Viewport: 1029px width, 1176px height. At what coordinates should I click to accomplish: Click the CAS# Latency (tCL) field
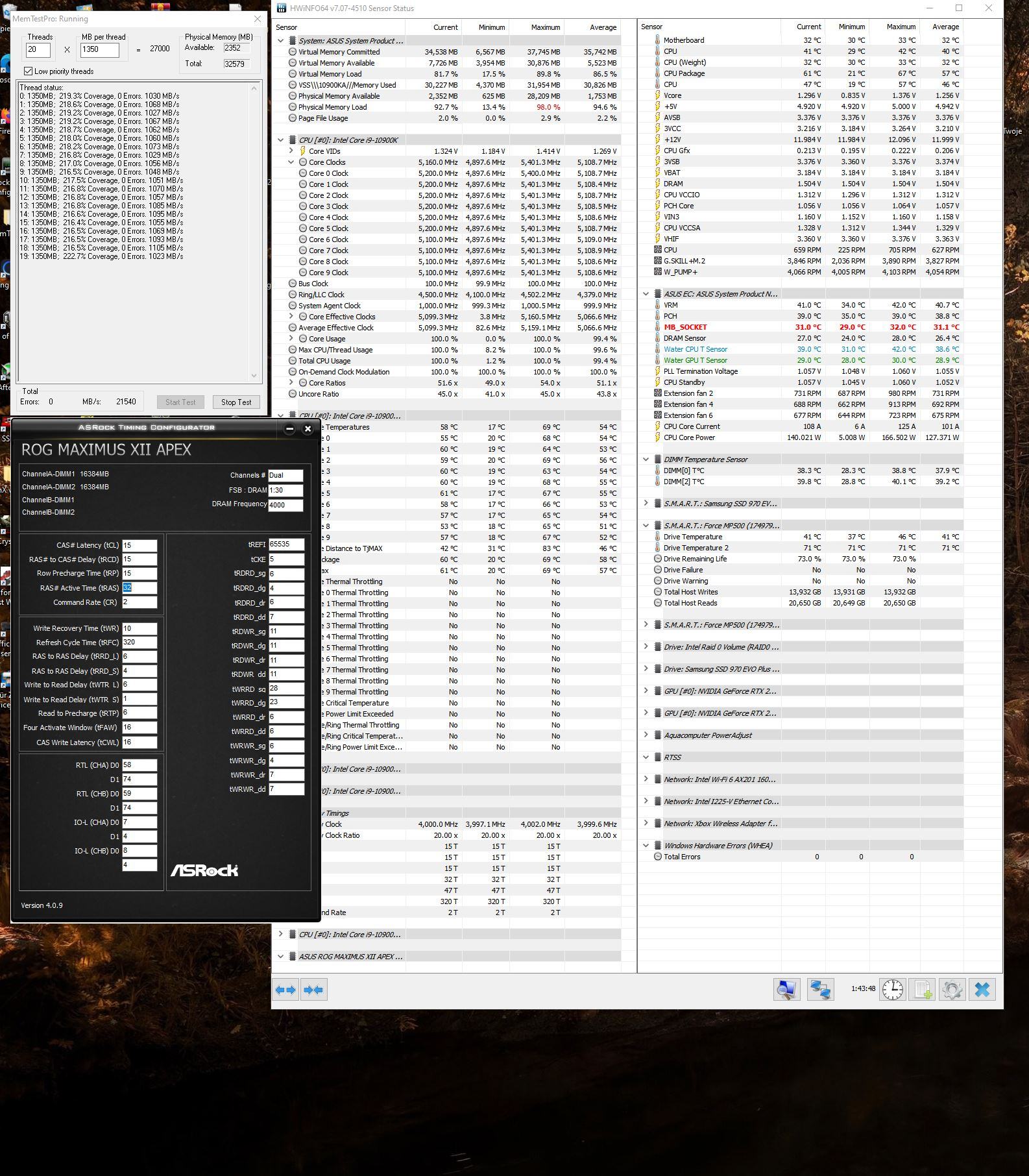[139, 545]
